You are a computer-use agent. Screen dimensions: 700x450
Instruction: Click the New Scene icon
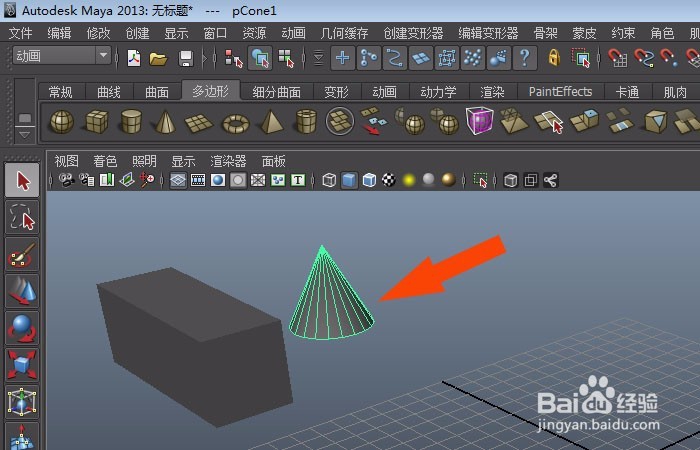(x=133, y=58)
